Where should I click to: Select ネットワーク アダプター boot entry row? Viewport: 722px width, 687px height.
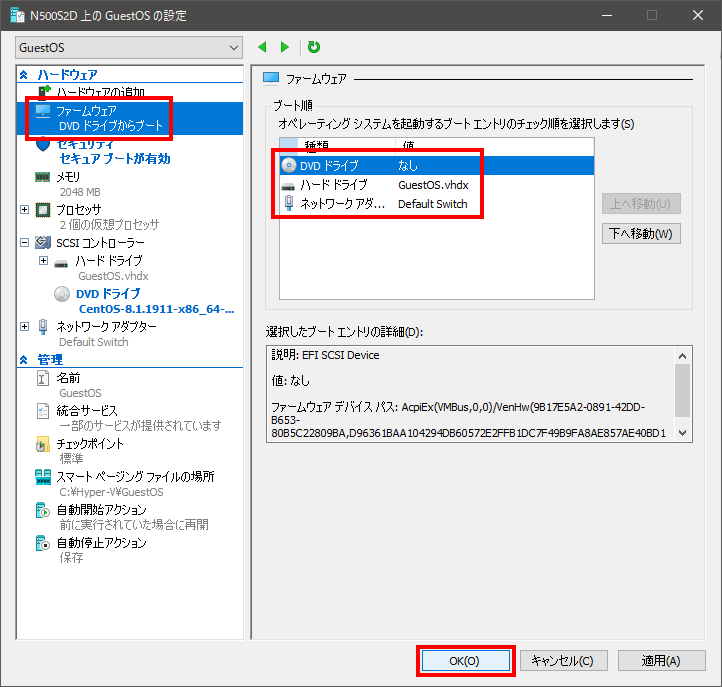(437, 204)
